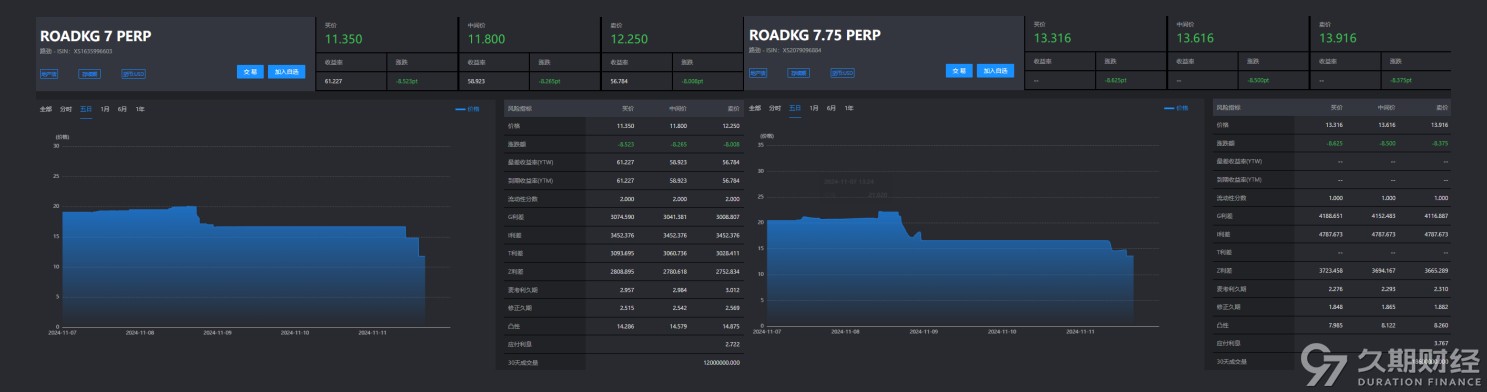The image size is (1487, 392).
Task: Select 五日 tab on right chart
Action: pyautogui.click(x=795, y=107)
